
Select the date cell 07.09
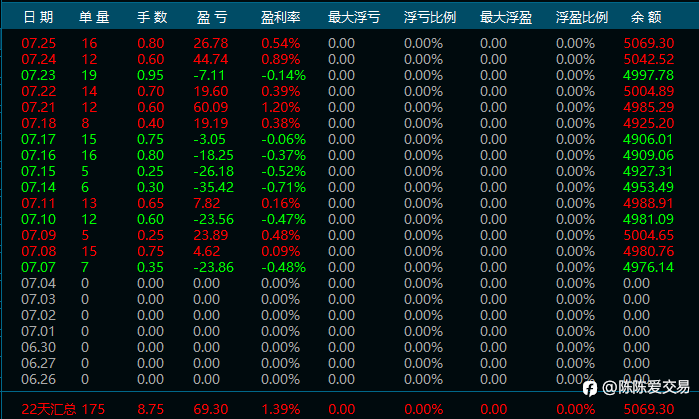[x=39, y=235]
